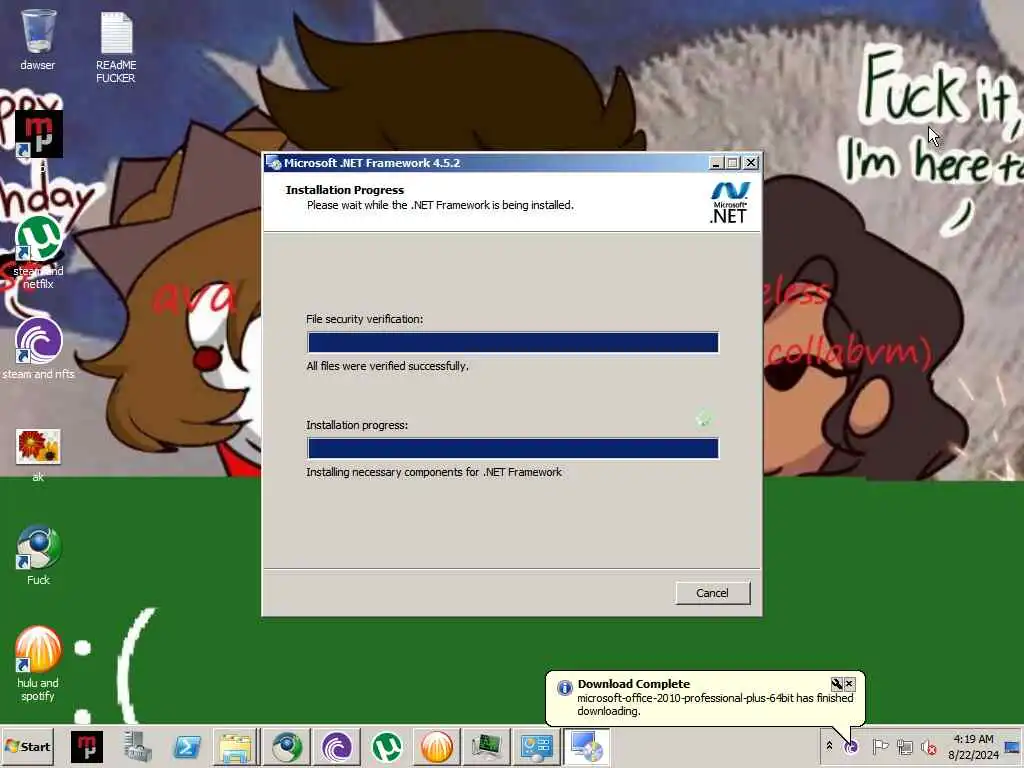Image resolution: width=1024 pixels, height=768 pixels.
Task: Click the 'Installation progress:' label
Action: pos(357,425)
